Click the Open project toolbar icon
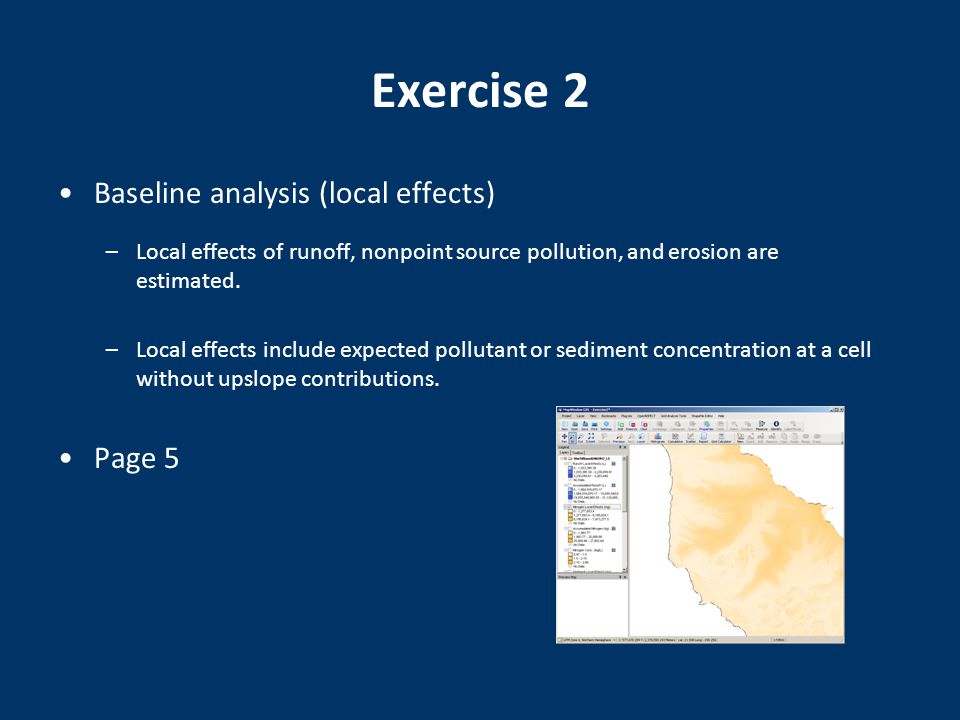Image resolution: width=960 pixels, height=720 pixels. (574, 426)
